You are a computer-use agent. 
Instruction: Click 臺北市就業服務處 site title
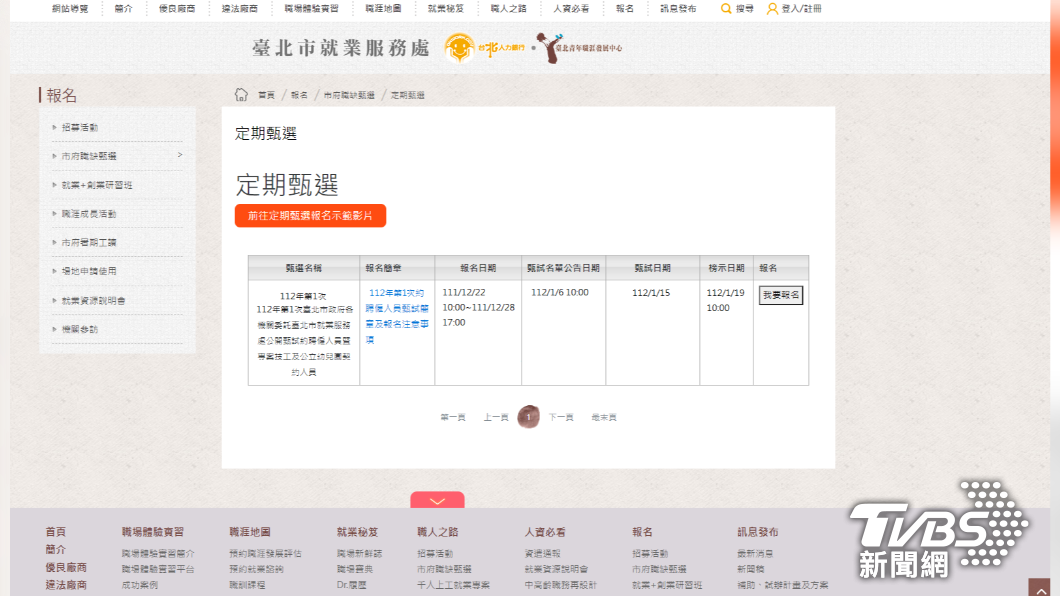[341, 48]
